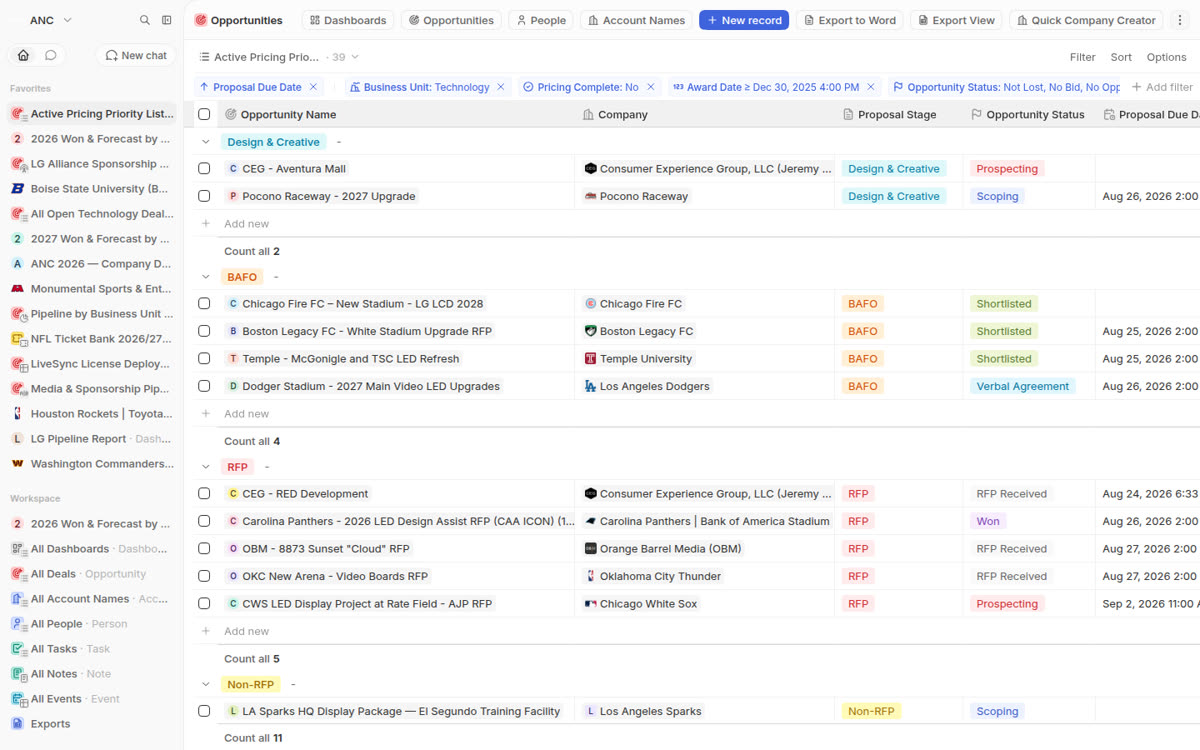The width and height of the screenshot is (1200, 750).
Task: Click the Carolina Panthers logo icon
Action: [590, 521]
